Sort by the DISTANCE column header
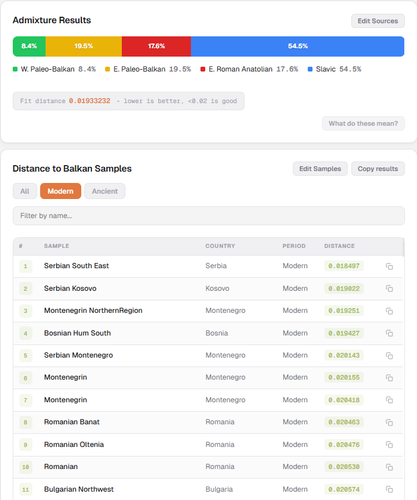Viewport: 417px width, 500px height. [339, 246]
